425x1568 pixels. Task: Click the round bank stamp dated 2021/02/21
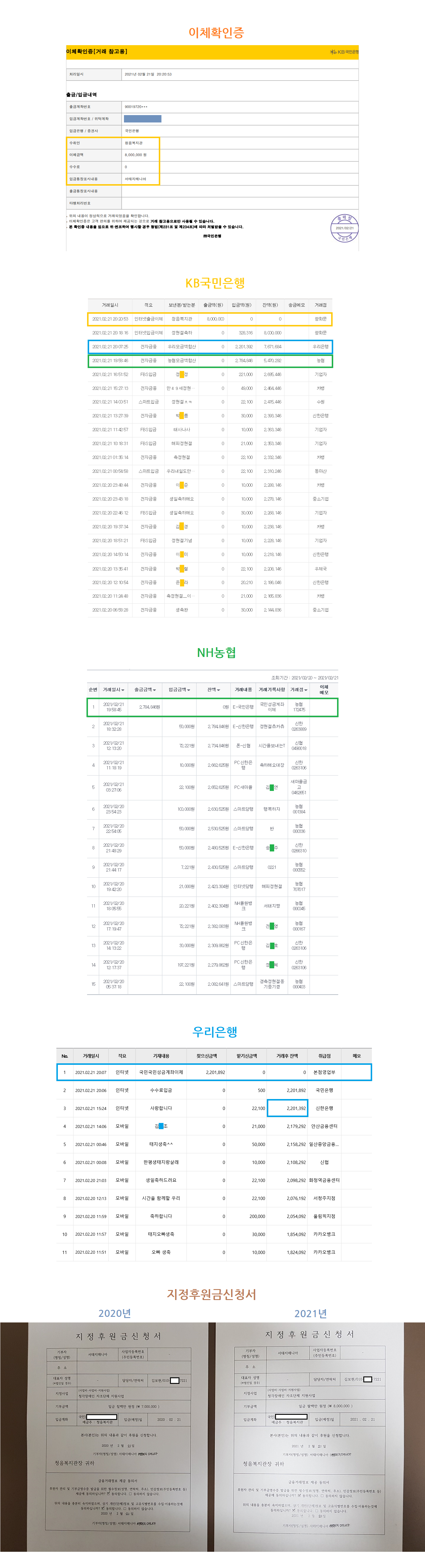344,228
